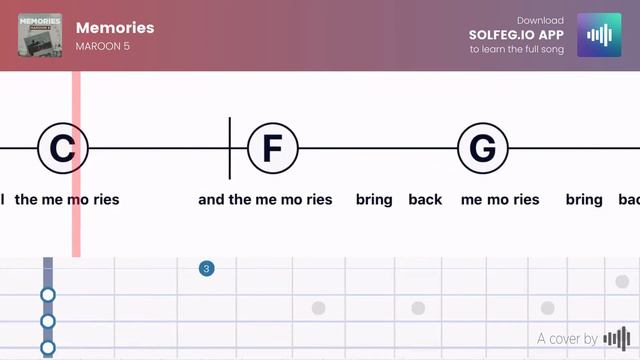This screenshot has height=360, width=640.
Task: Click the lyric "and the me mo ries"
Action: pyautogui.click(x=265, y=200)
